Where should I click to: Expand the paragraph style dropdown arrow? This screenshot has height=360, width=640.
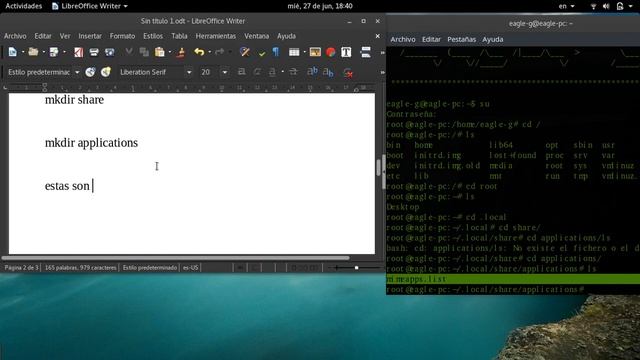coord(77,73)
